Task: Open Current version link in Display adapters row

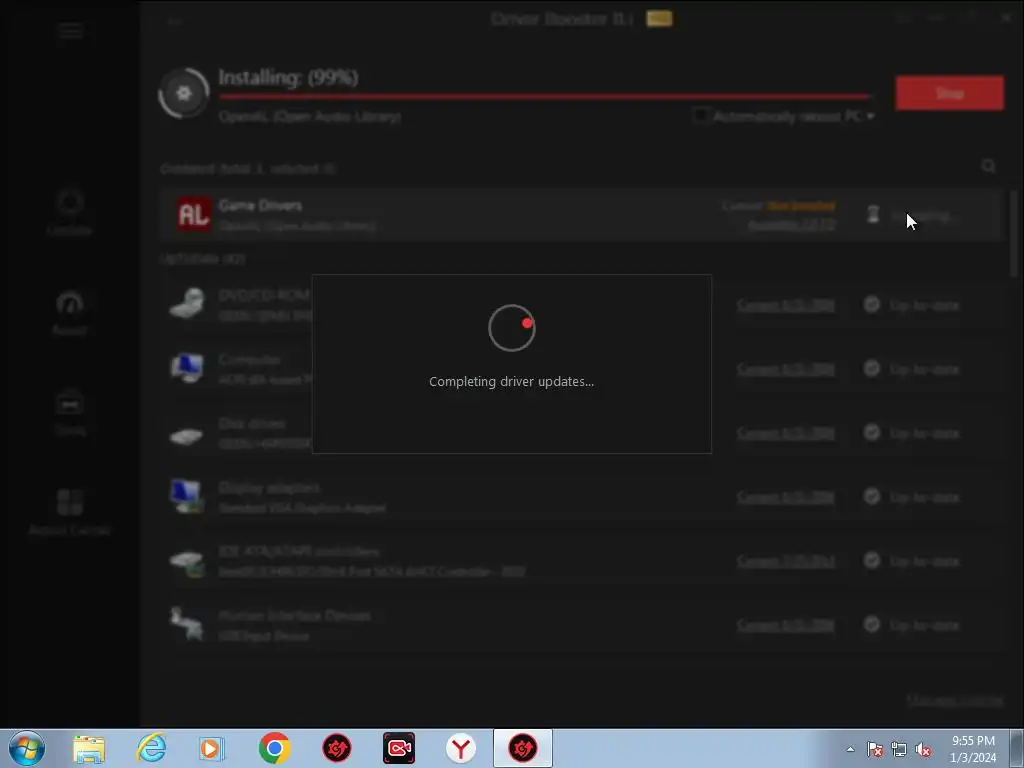Action: (786, 497)
